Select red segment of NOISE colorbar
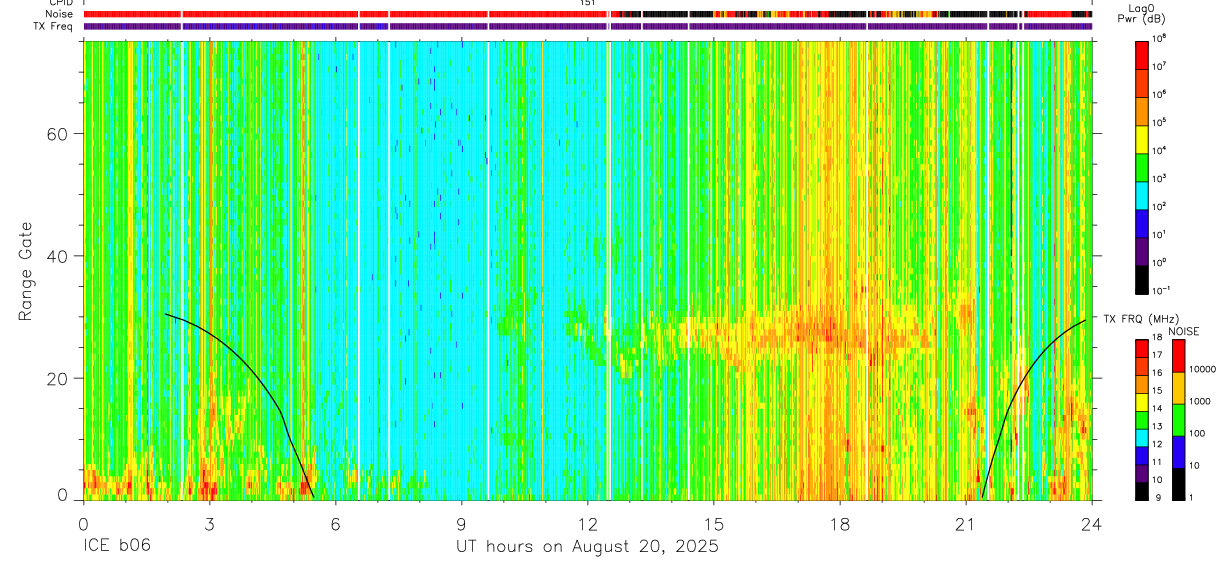The height and width of the screenshot is (567, 1228). 1177,356
